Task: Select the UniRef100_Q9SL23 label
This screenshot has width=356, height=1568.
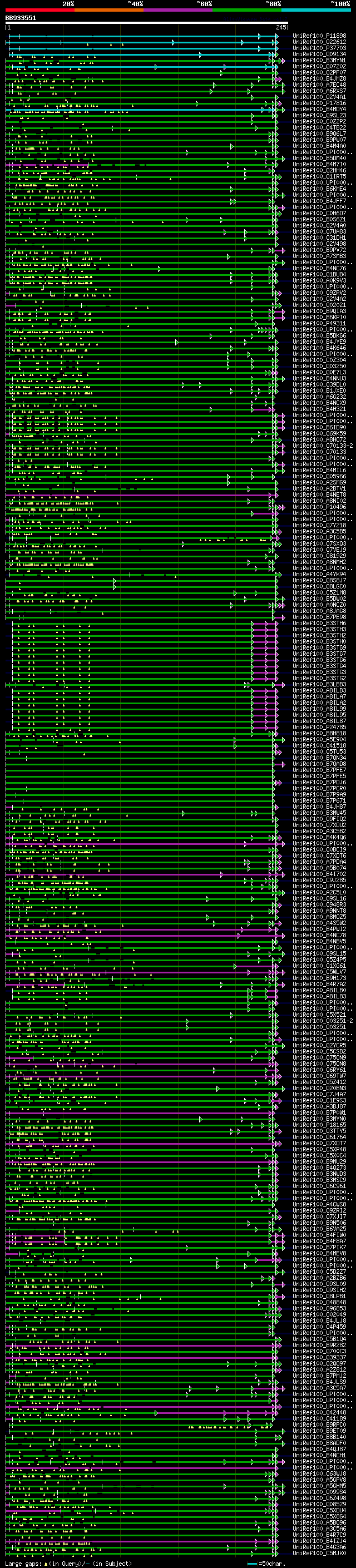Action: coord(319,116)
